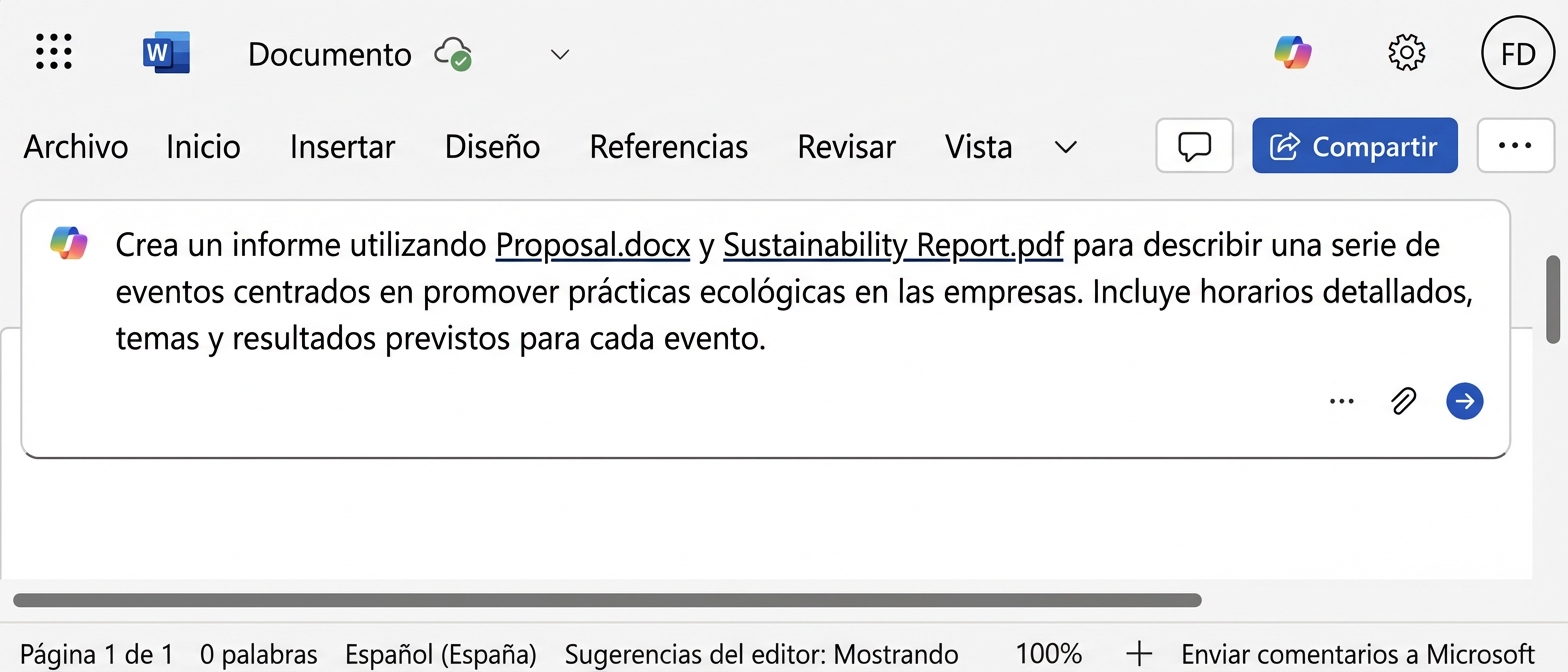Click the Compartir button

coord(1354,146)
